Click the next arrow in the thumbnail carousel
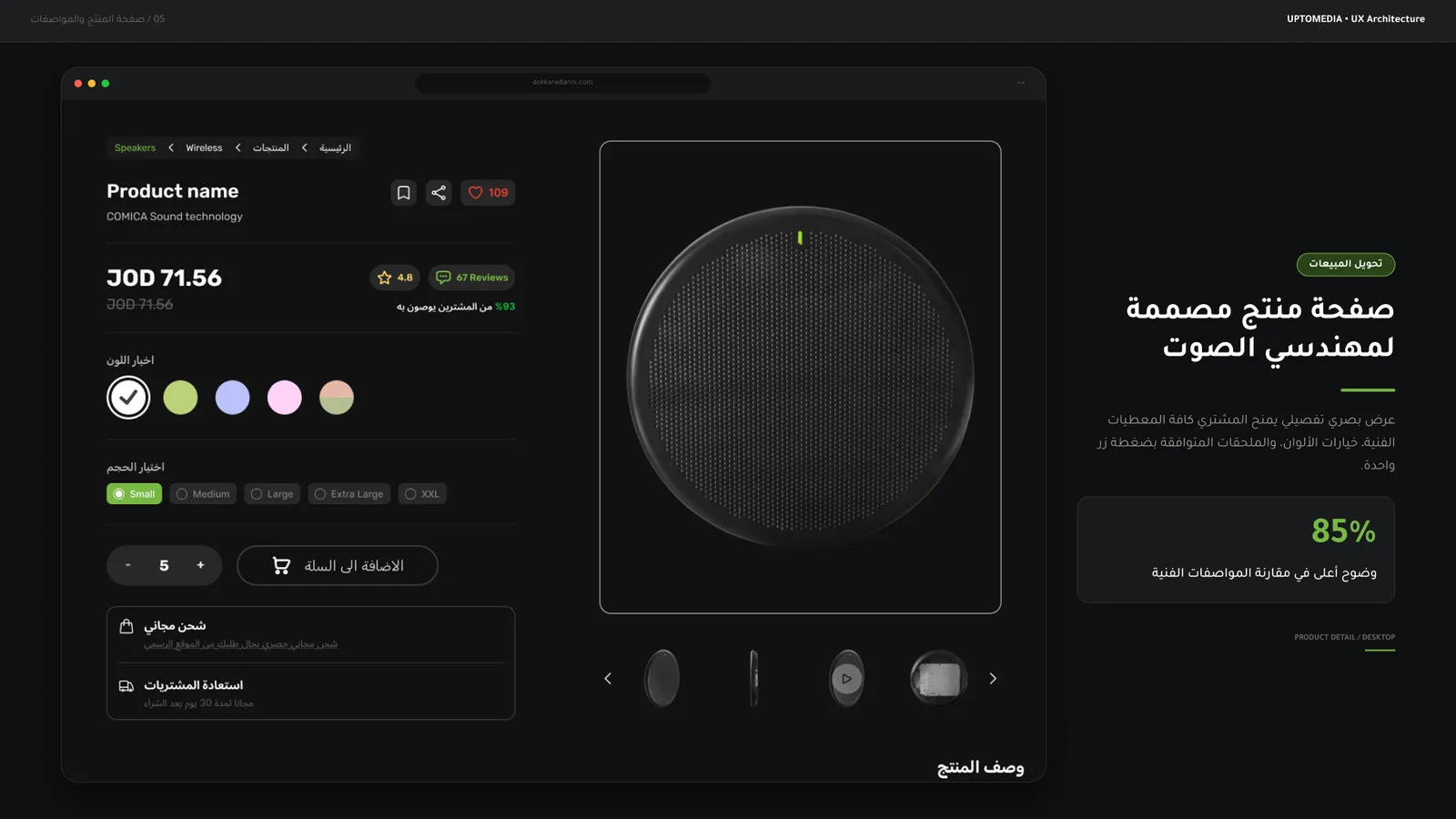Image resolution: width=1456 pixels, height=819 pixels. (x=993, y=679)
